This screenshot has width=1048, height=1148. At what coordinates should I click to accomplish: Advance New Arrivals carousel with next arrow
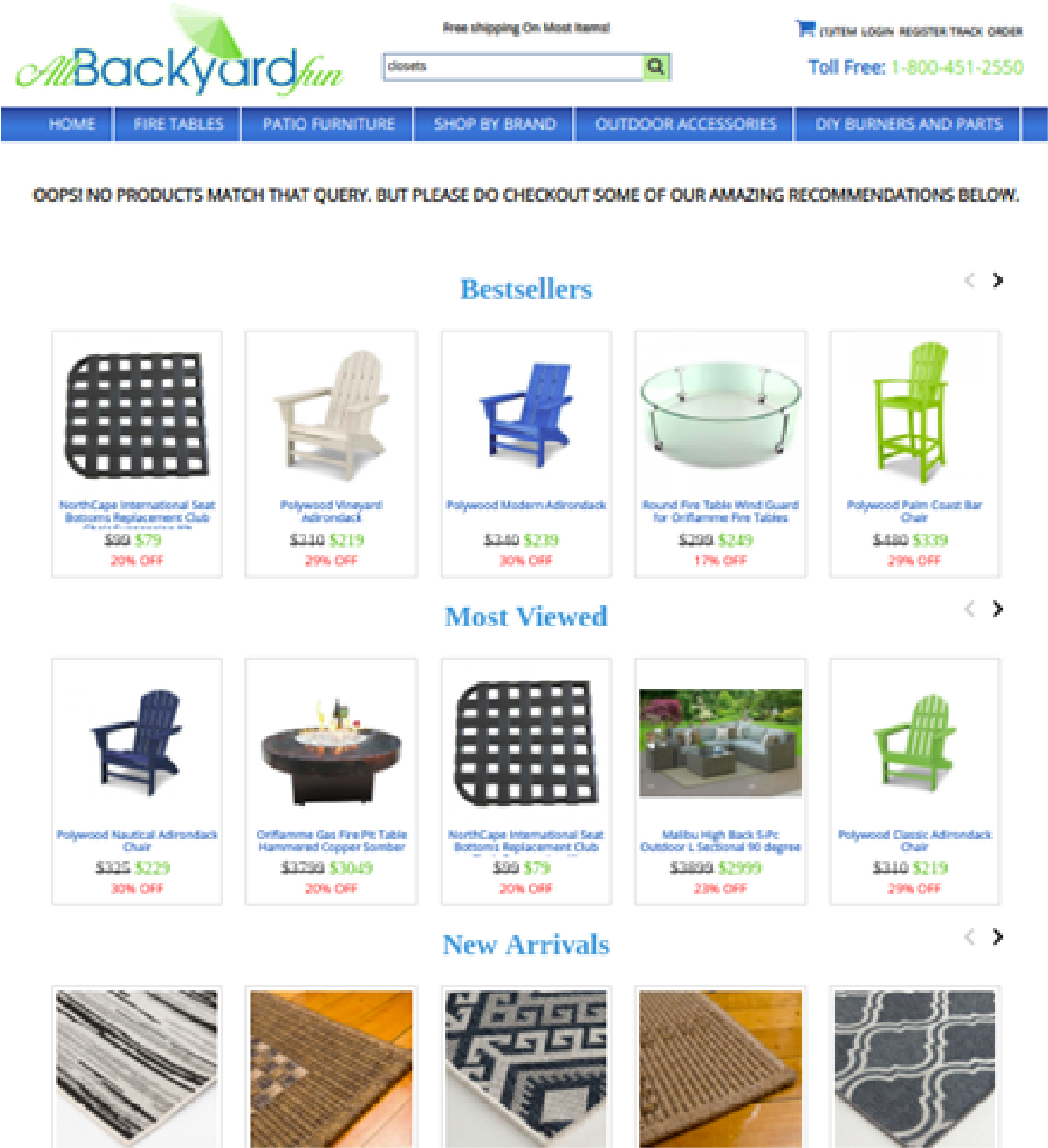(997, 937)
